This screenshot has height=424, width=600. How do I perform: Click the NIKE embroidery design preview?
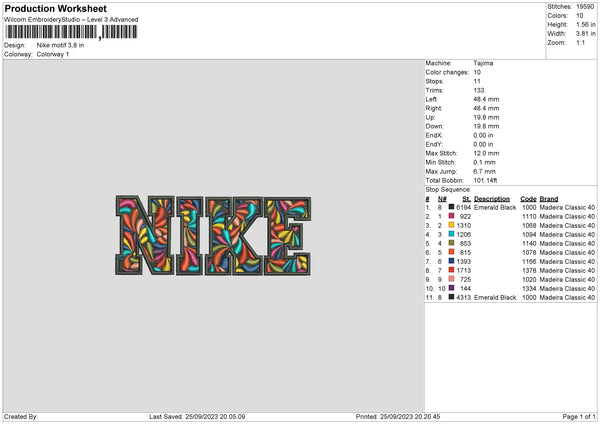pos(213,235)
